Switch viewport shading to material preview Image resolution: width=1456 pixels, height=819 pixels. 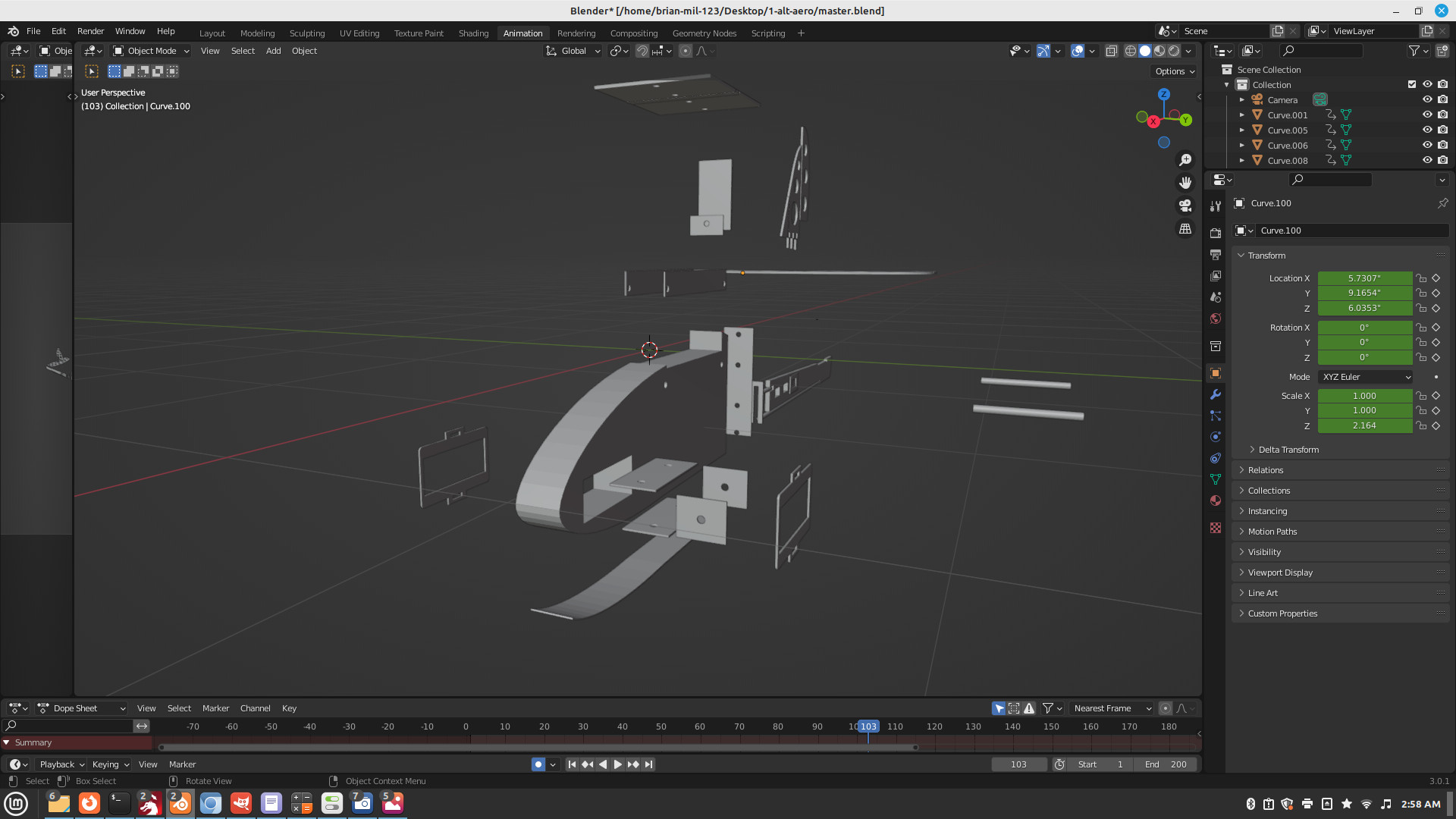[x=1159, y=51]
